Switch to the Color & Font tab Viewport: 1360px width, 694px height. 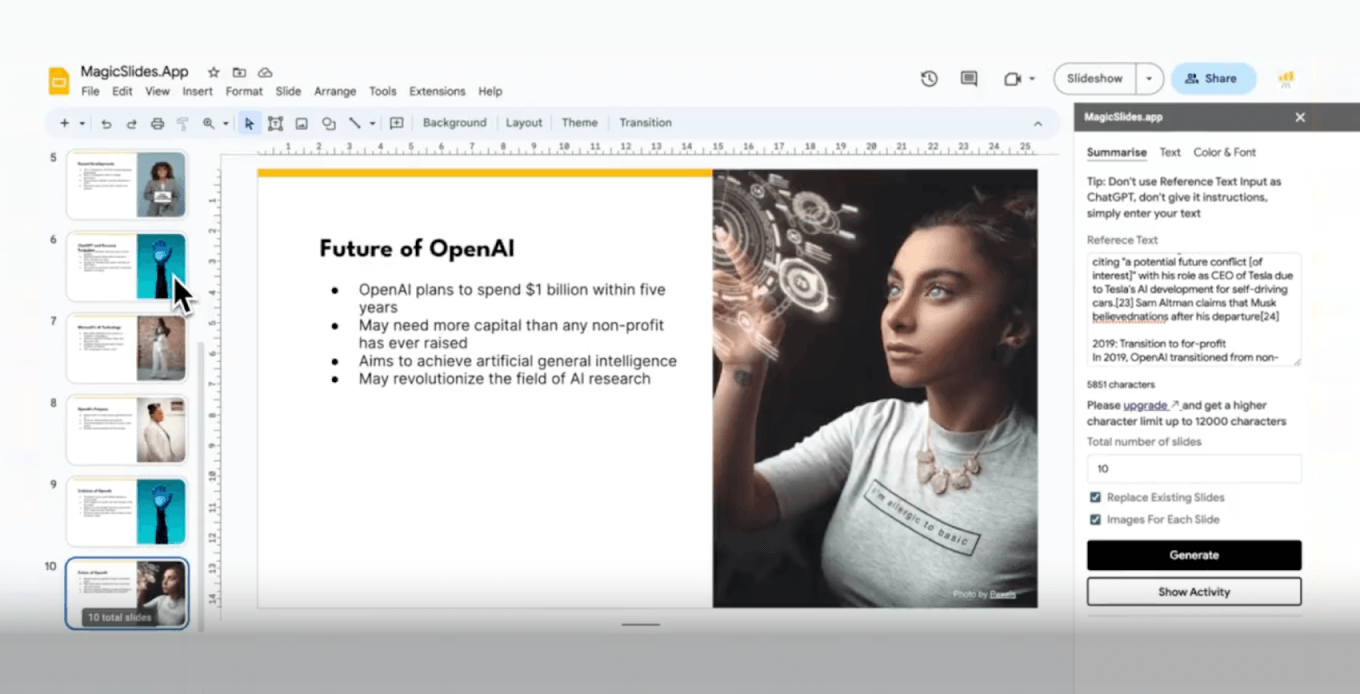1225,152
